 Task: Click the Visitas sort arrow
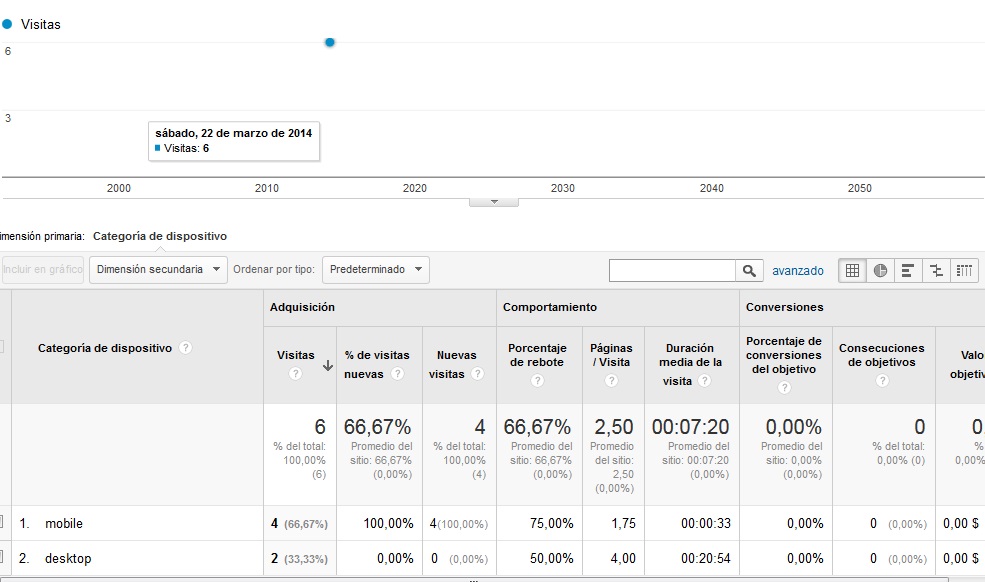click(328, 366)
